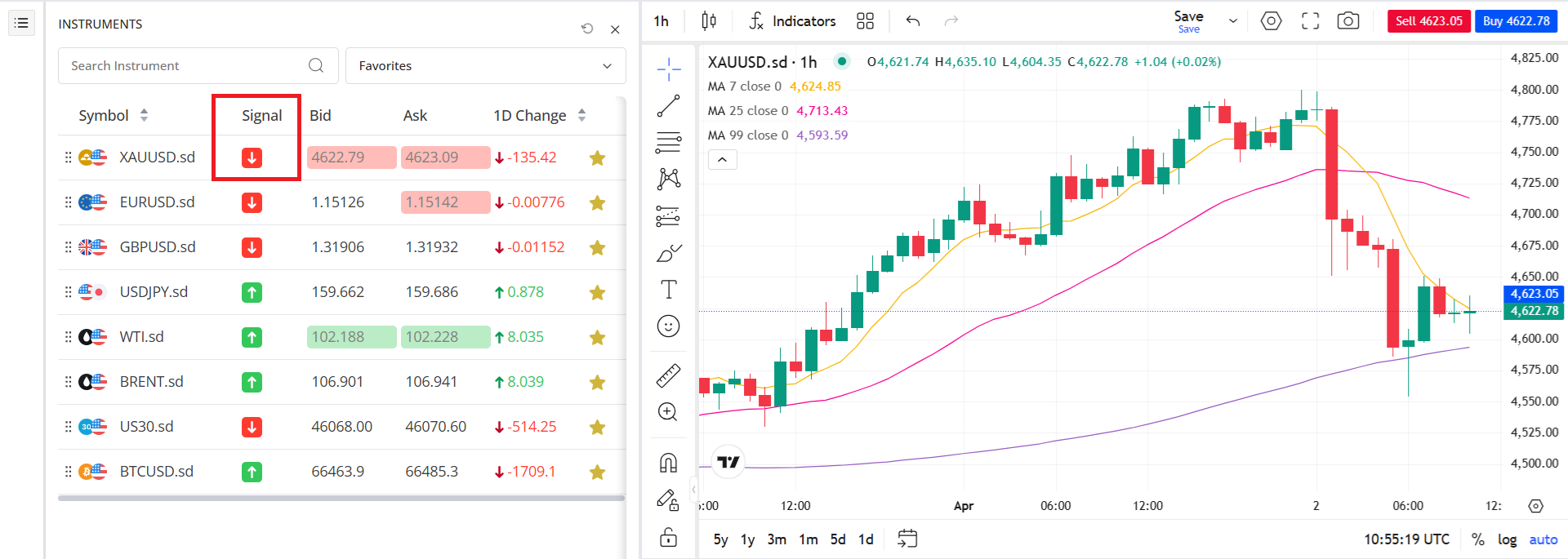1568x559 pixels.
Task: Refresh the instruments list
Action: click(587, 29)
